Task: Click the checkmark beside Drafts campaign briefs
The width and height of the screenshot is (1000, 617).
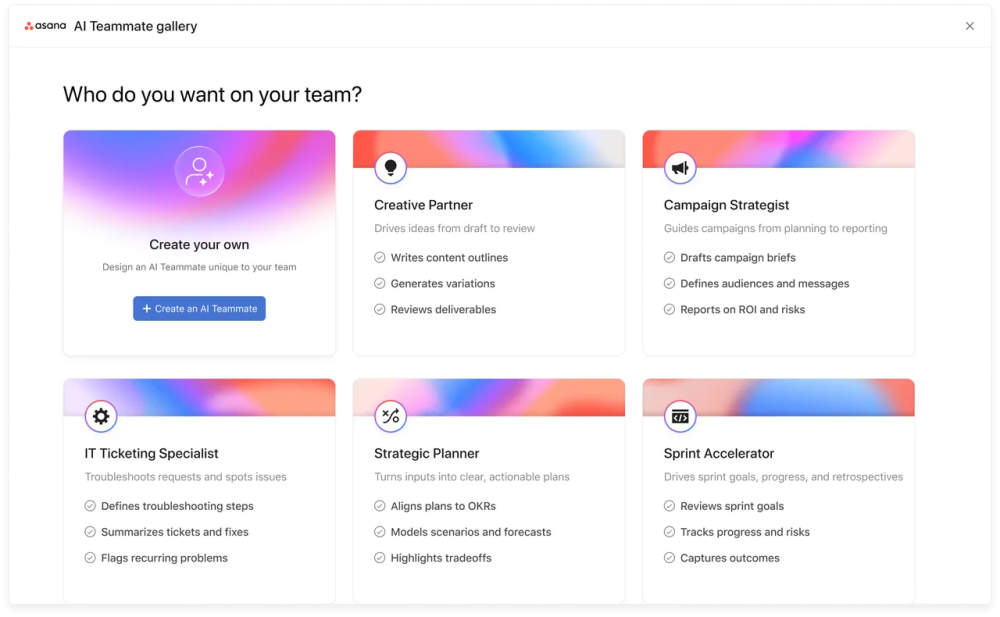Action: click(x=669, y=257)
